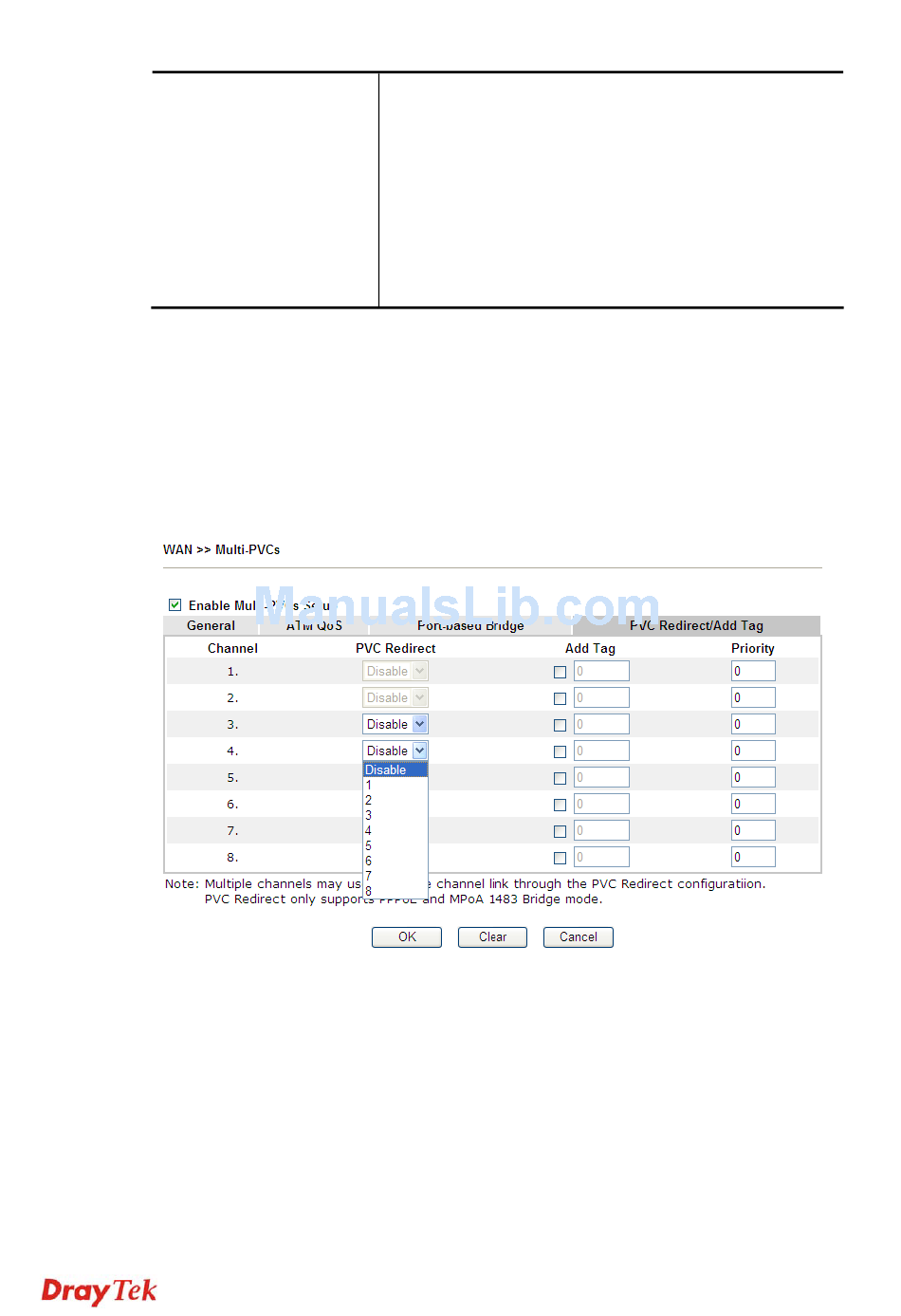Click Priority field for channel 4
Viewport: 901px width, 1316px height.
[753, 751]
